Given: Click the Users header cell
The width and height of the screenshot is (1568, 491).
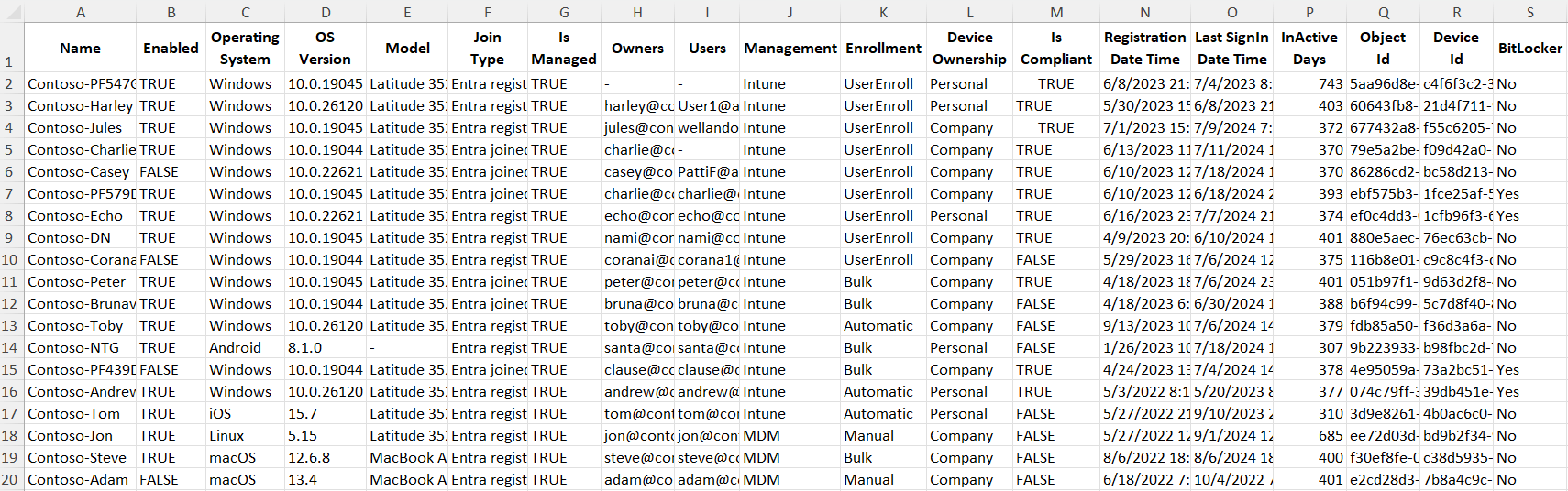Looking at the screenshot, I should click(x=707, y=48).
